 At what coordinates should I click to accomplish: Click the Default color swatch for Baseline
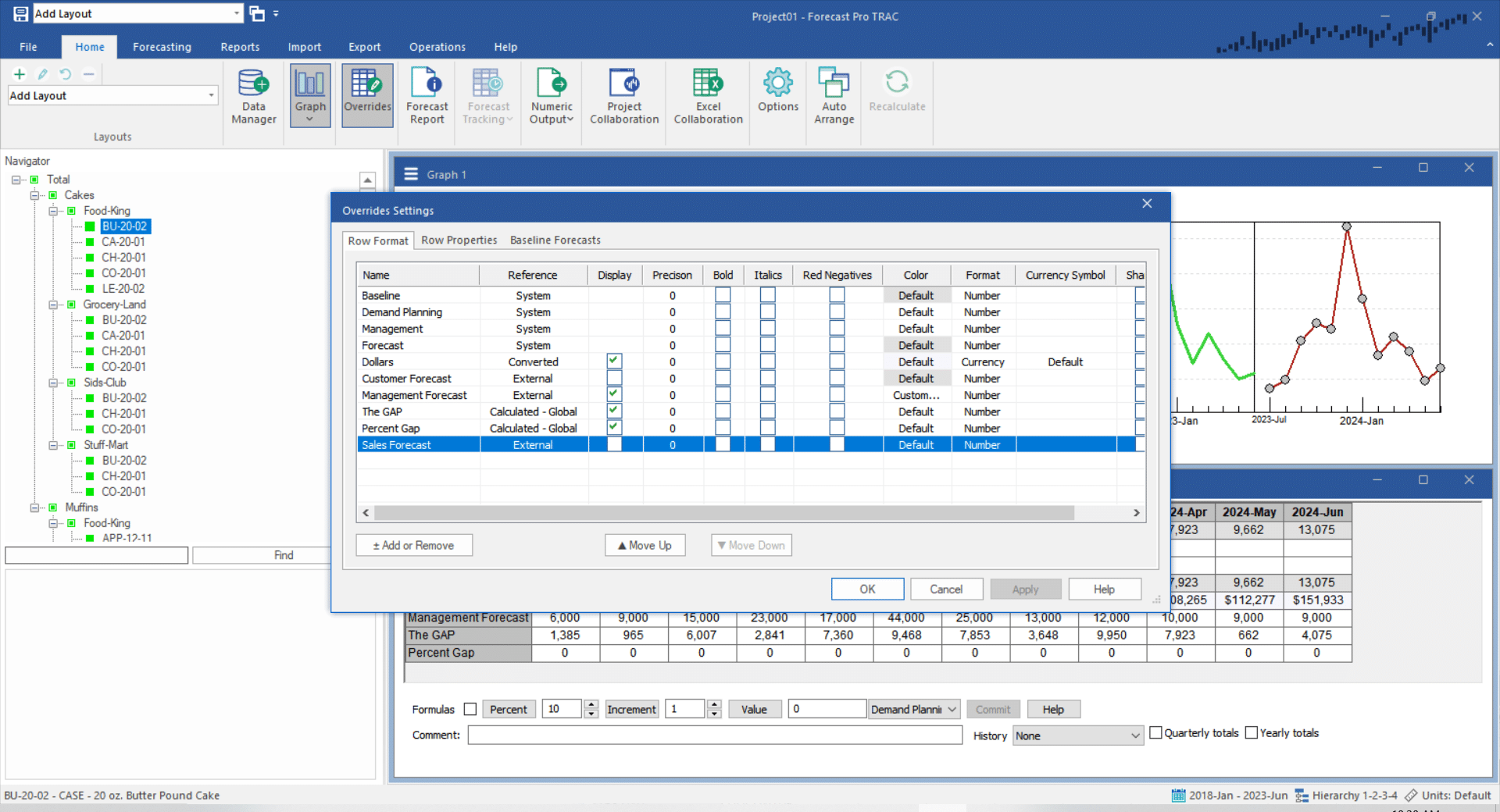[916, 295]
